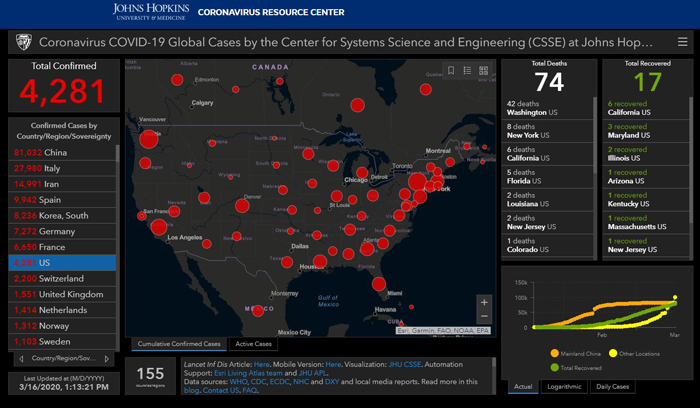Toggle Total Recovered legend green marker

(x=554, y=368)
